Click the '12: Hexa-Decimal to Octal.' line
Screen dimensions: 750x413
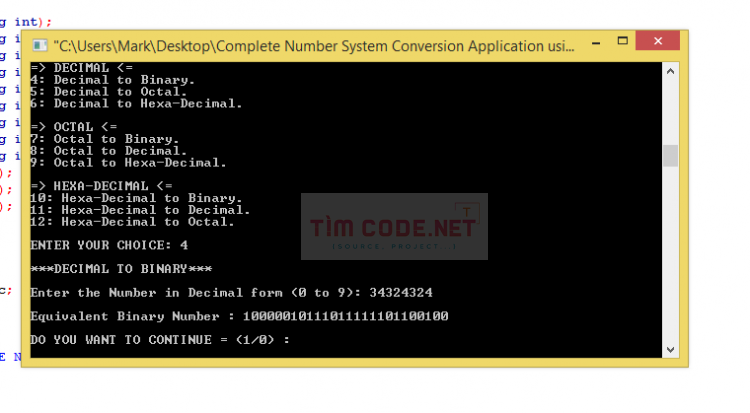132,222
